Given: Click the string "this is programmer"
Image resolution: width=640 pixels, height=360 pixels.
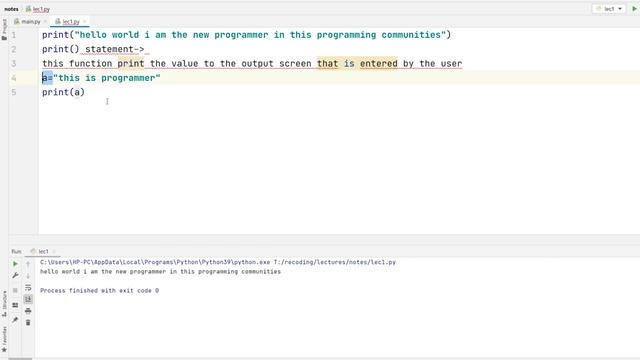Looking at the screenshot, I should pyautogui.click(x=107, y=78).
